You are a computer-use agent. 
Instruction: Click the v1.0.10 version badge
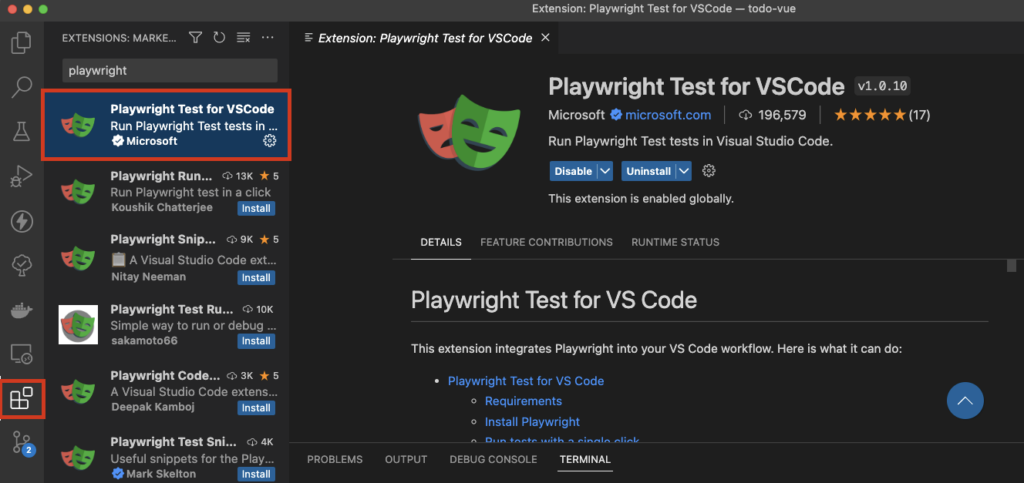coord(882,86)
